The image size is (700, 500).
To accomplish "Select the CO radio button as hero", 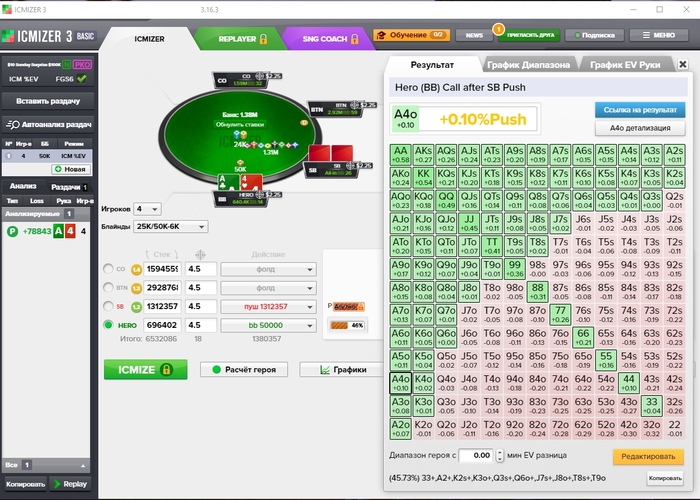I will coord(108,269).
